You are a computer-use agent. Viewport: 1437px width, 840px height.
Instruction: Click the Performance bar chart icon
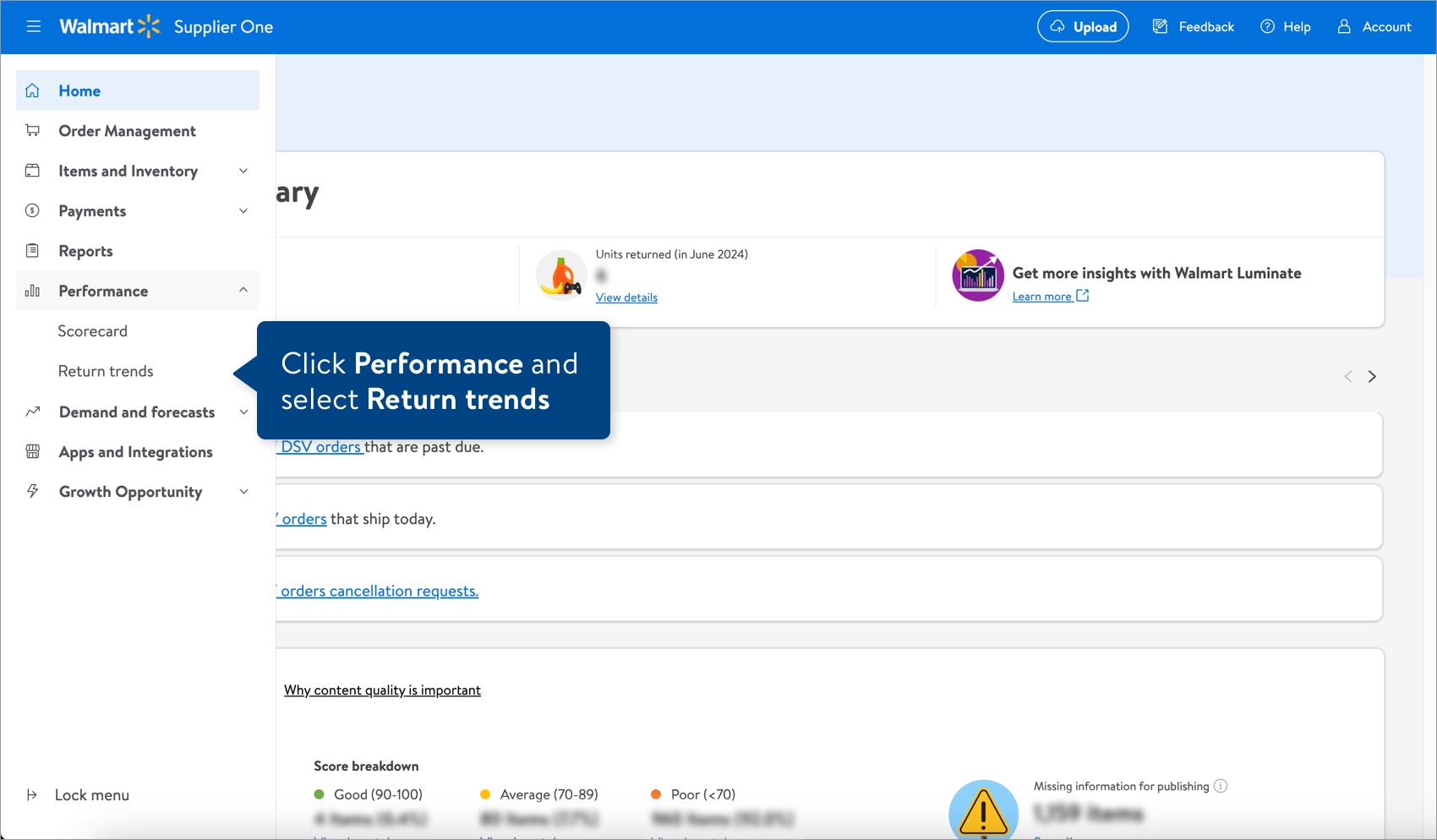pyautogui.click(x=32, y=291)
